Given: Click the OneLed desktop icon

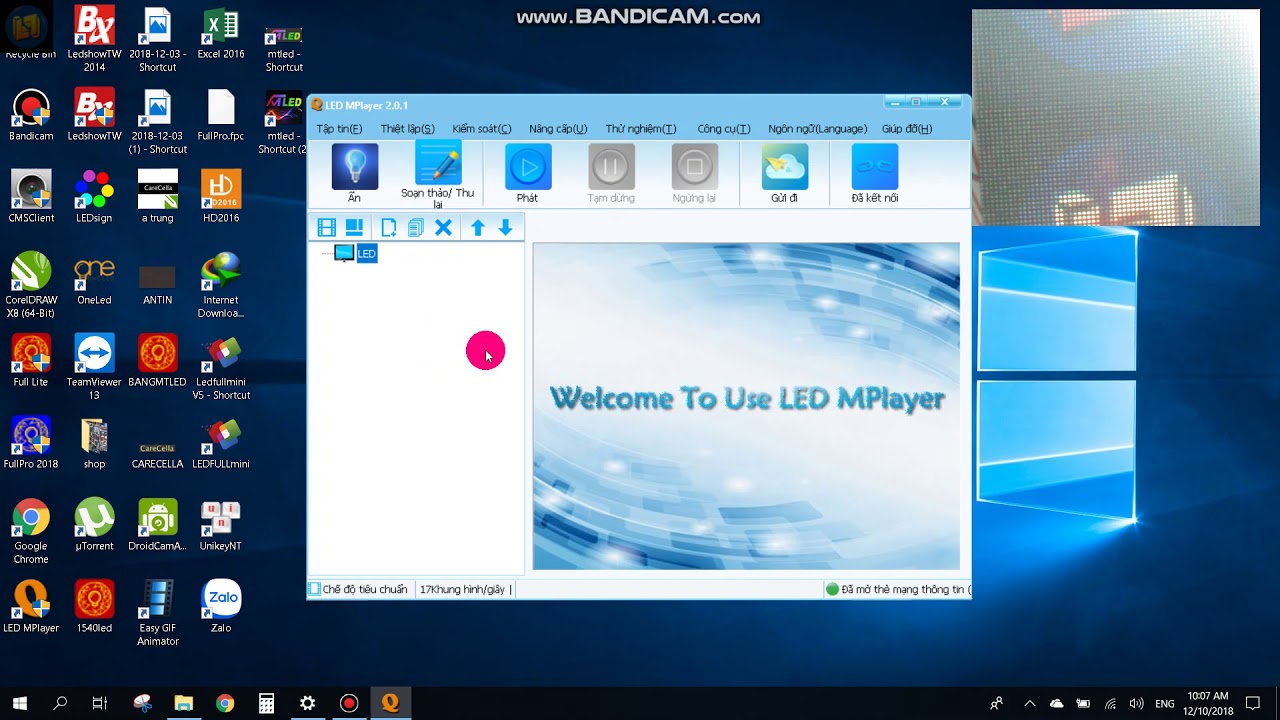Looking at the screenshot, I should (x=94, y=279).
